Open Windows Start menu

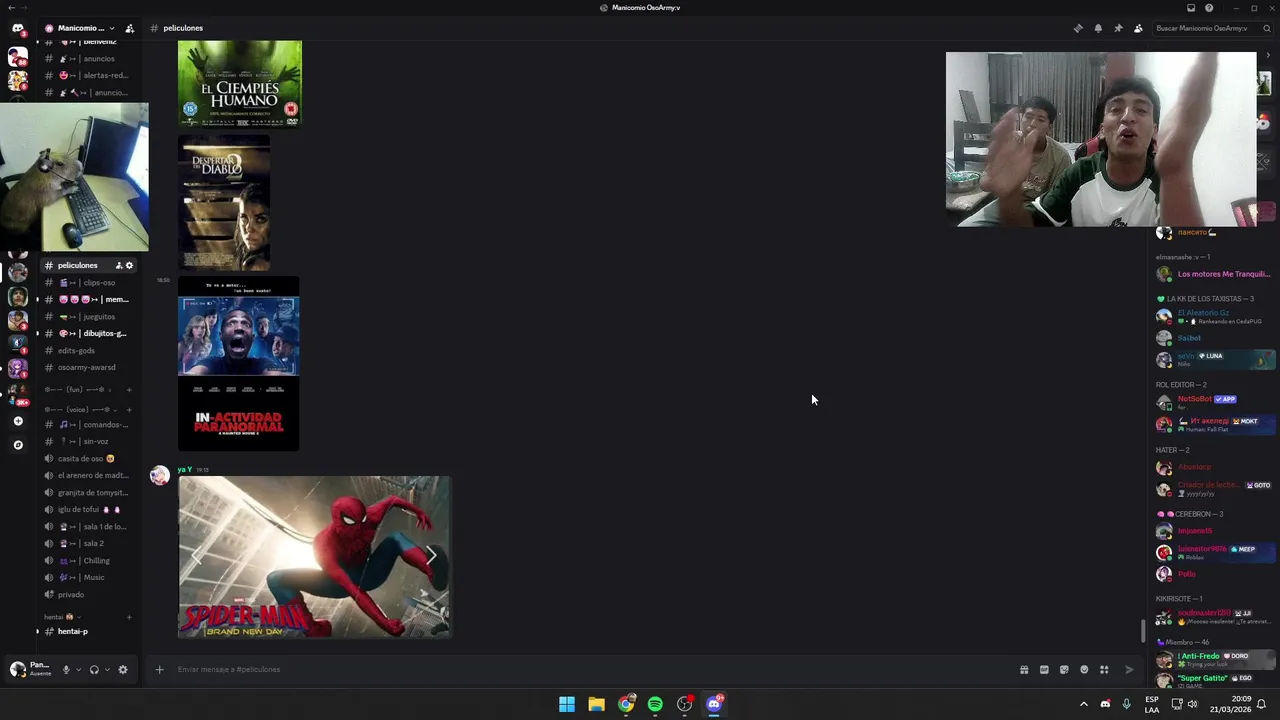(x=567, y=704)
